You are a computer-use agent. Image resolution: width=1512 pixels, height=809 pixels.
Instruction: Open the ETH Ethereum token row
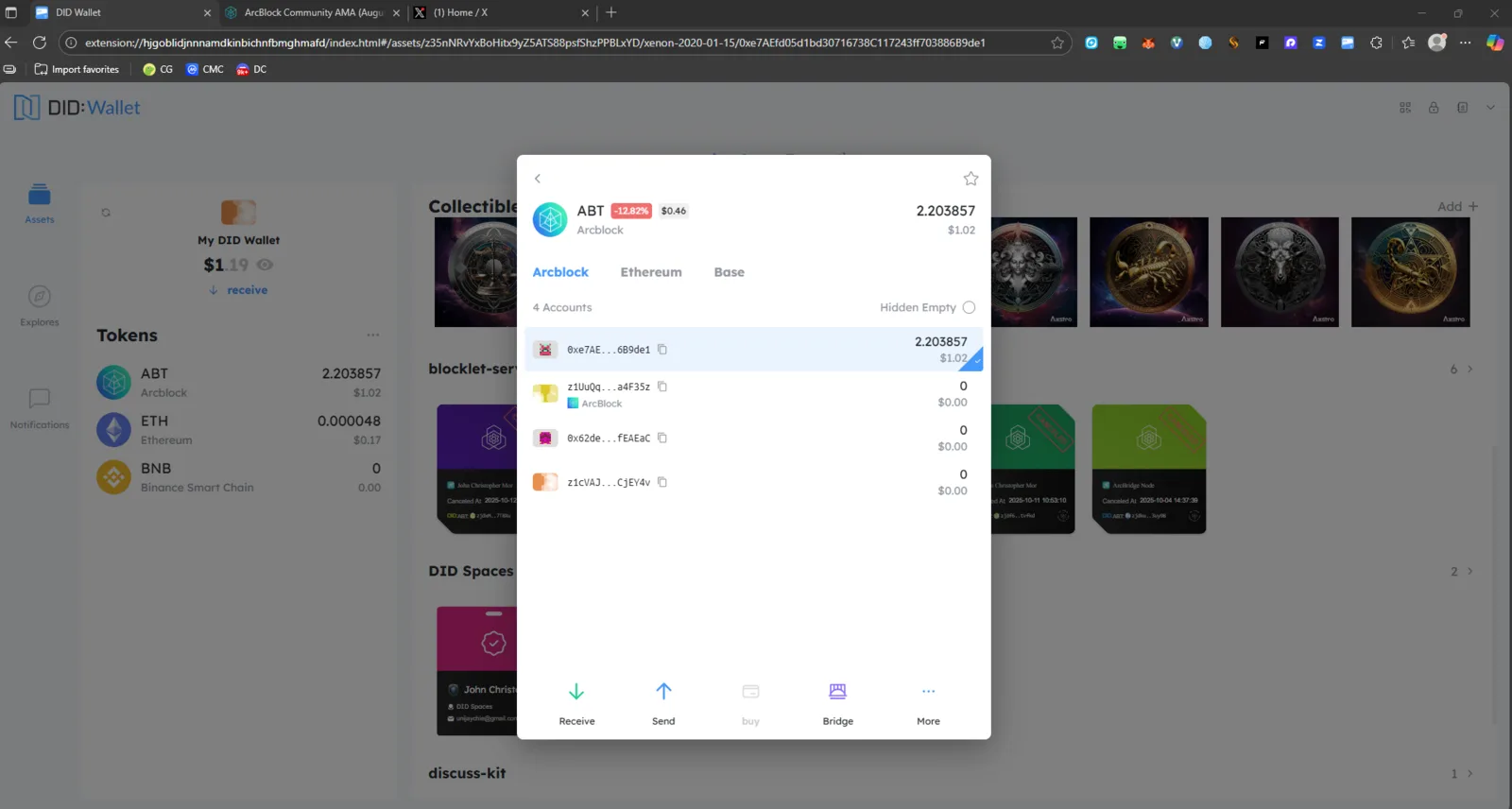point(239,430)
